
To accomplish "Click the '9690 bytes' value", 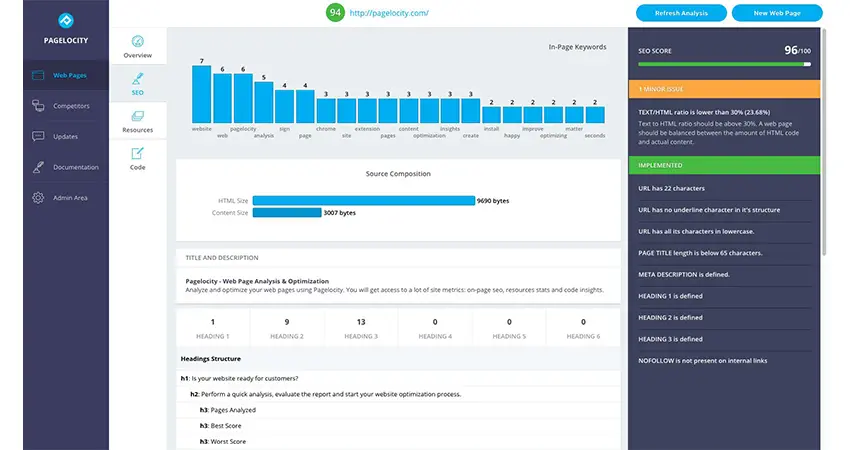I will [493, 201].
